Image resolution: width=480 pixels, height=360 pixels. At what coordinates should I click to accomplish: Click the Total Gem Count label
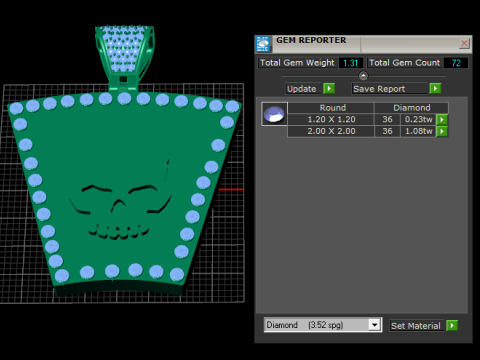[x=405, y=63]
